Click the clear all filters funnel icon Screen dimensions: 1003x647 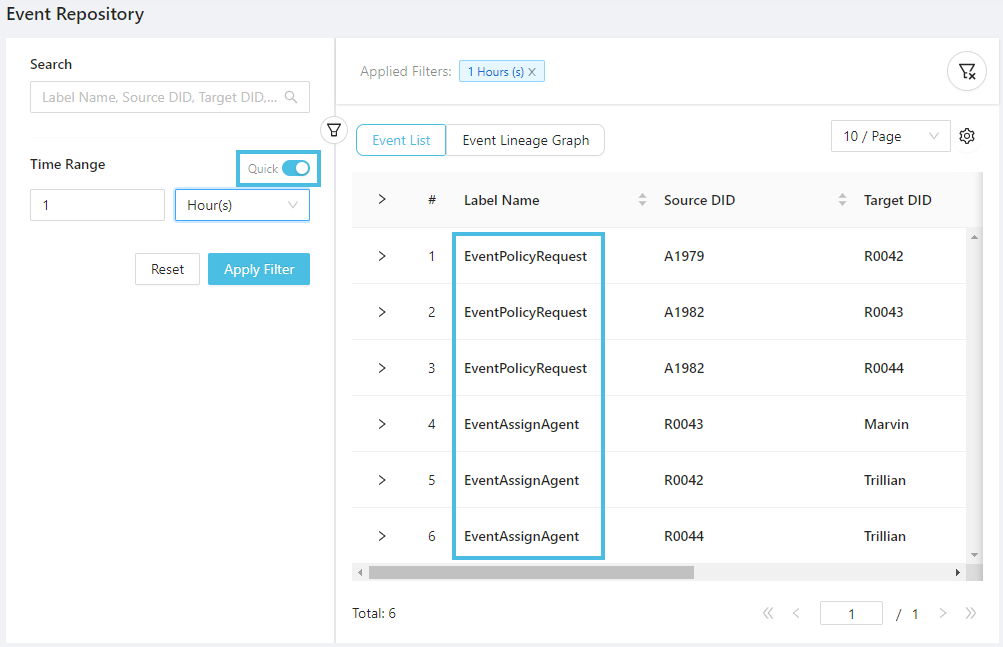coord(966,72)
